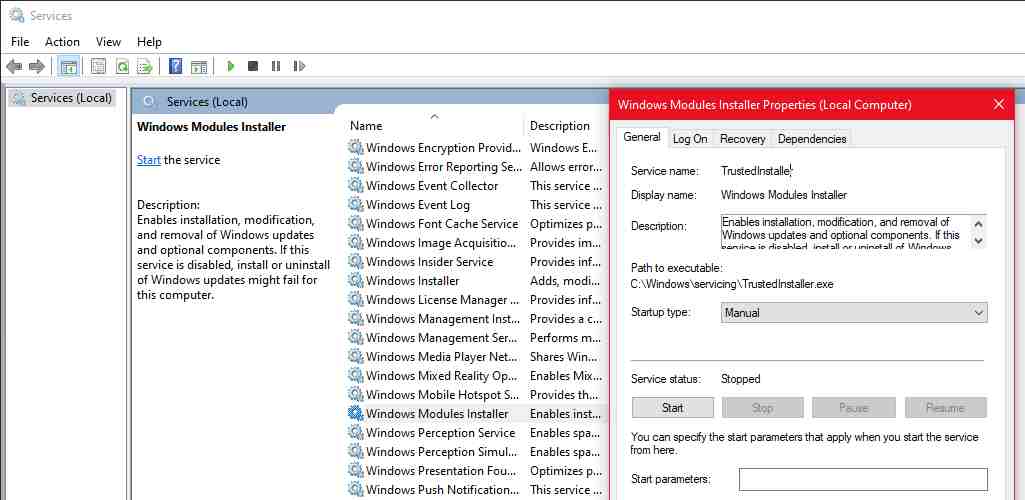Select the Windows Mobile Hotspot row
Screen dimensions: 1025x500
(476, 394)
